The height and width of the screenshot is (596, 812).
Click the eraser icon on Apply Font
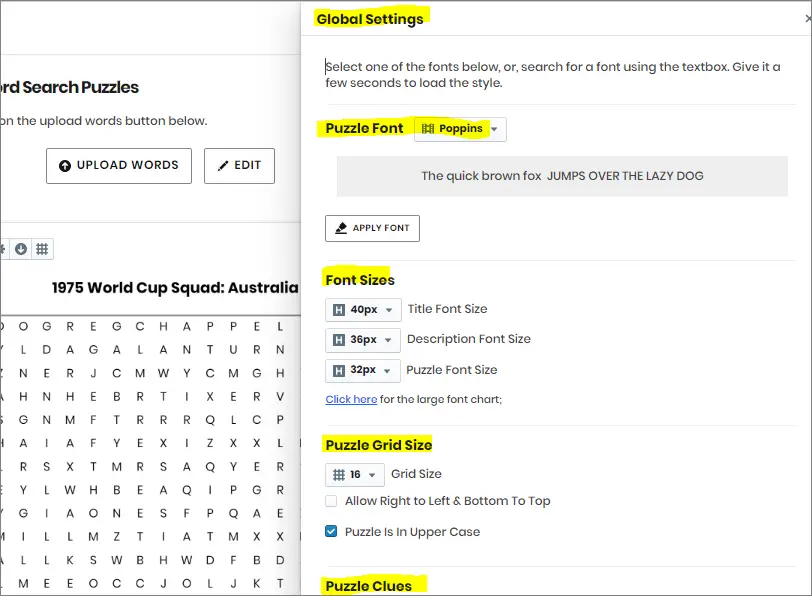point(341,228)
